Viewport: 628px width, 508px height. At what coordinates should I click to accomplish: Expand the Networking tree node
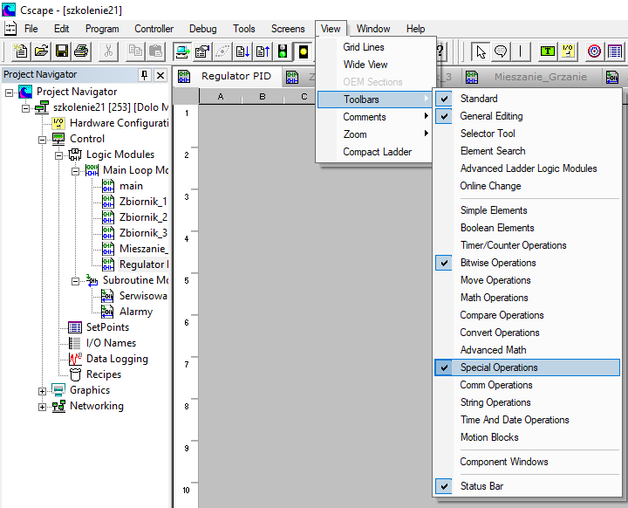point(43,407)
